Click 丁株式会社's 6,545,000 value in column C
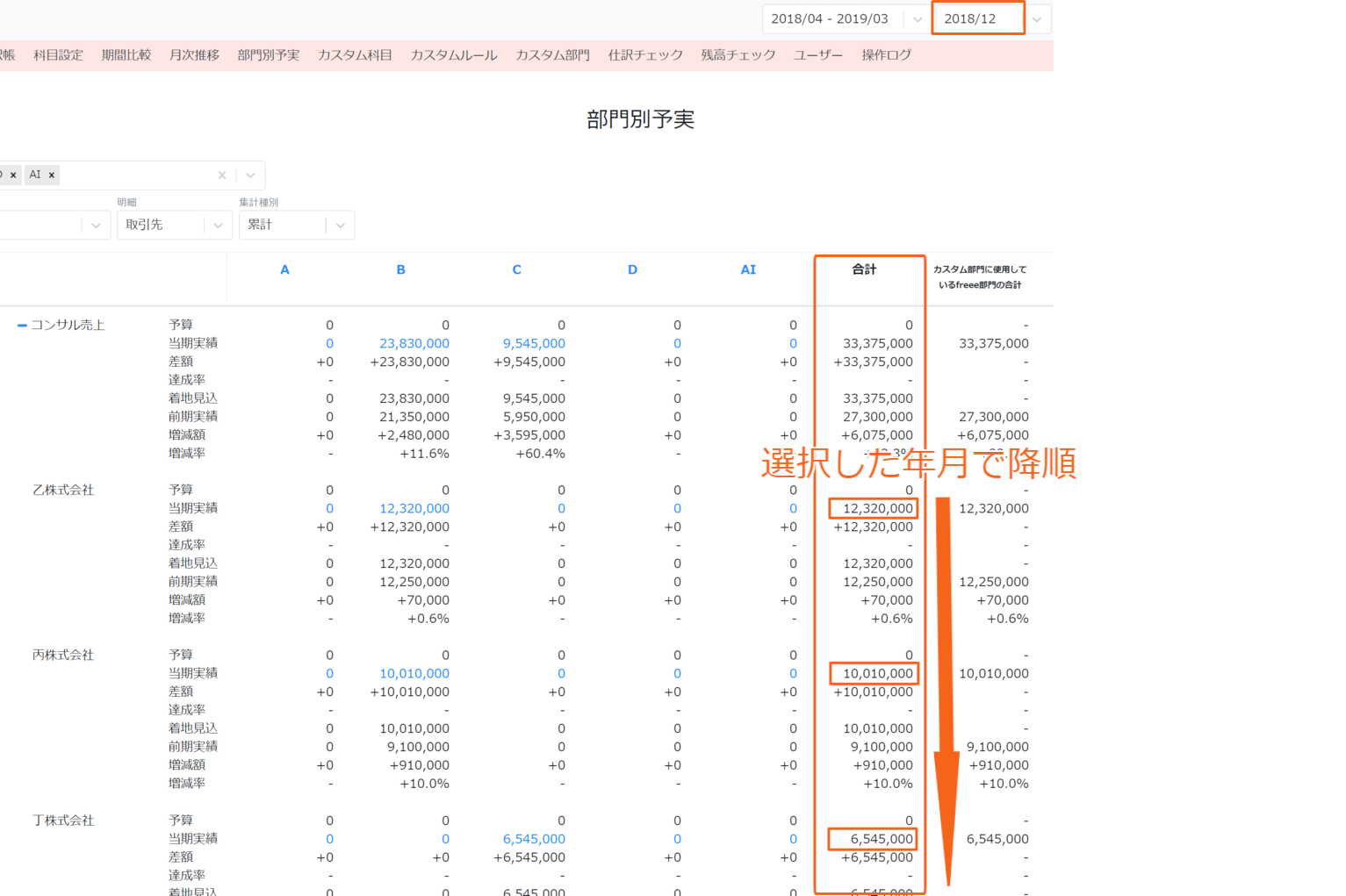The image size is (1346, 896). [534, 839]
